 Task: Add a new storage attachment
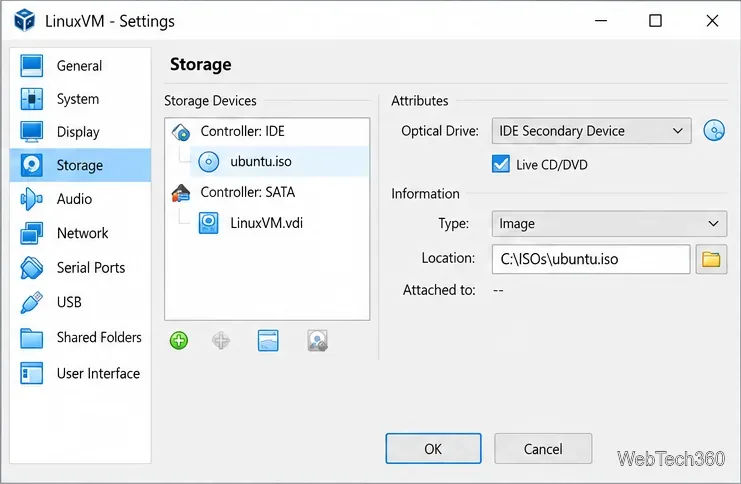coord(268,340)
